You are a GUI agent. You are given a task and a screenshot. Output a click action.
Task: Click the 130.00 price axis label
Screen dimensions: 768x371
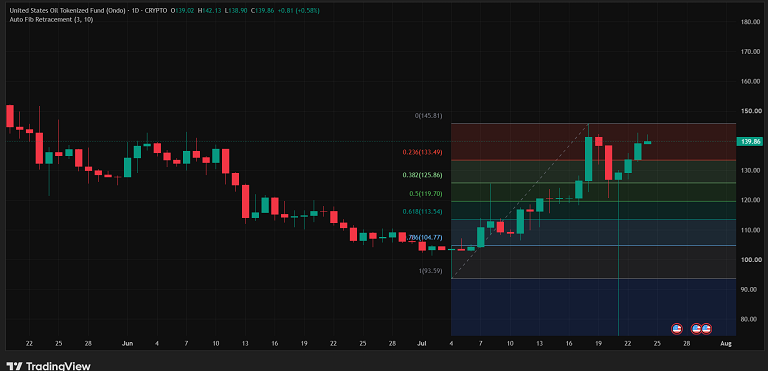pos(751,171)
